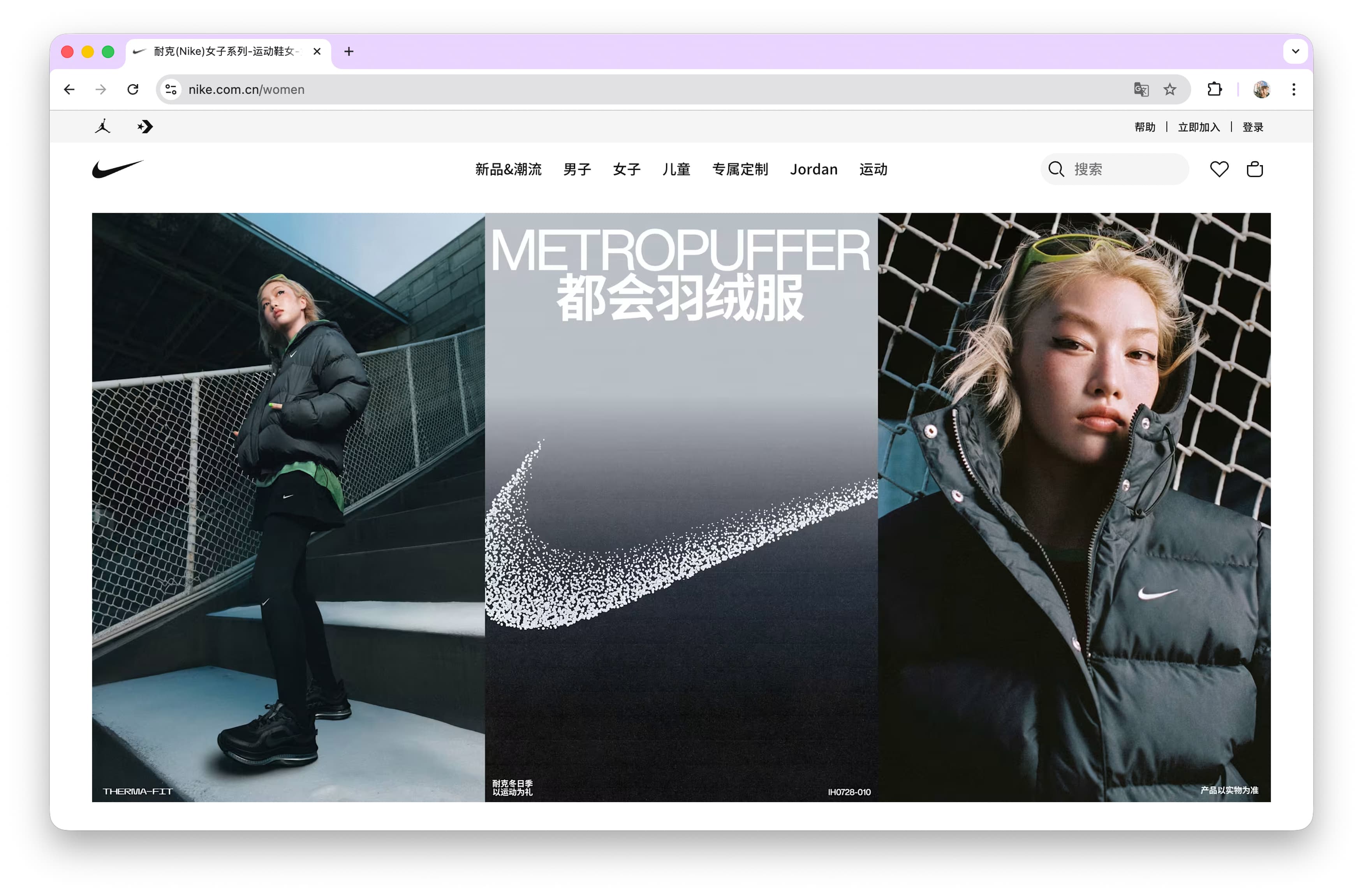Select the 女子 navigation menu item
This screenshot has height=896, width=1363.
pos(626,169)
